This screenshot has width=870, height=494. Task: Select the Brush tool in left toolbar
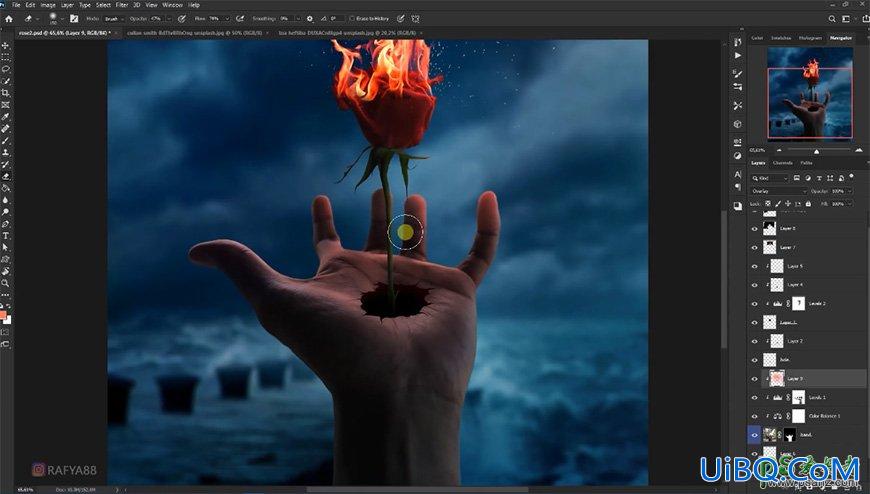pos(6,140)
